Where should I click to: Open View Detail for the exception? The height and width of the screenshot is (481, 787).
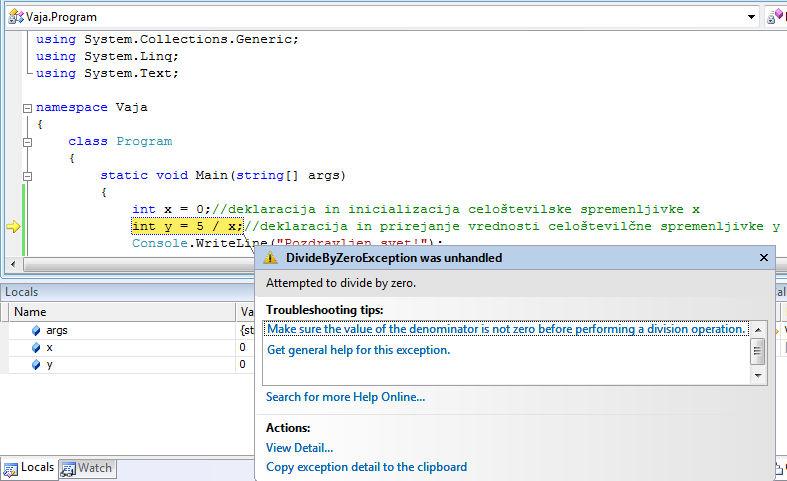[x=299, y=447]
